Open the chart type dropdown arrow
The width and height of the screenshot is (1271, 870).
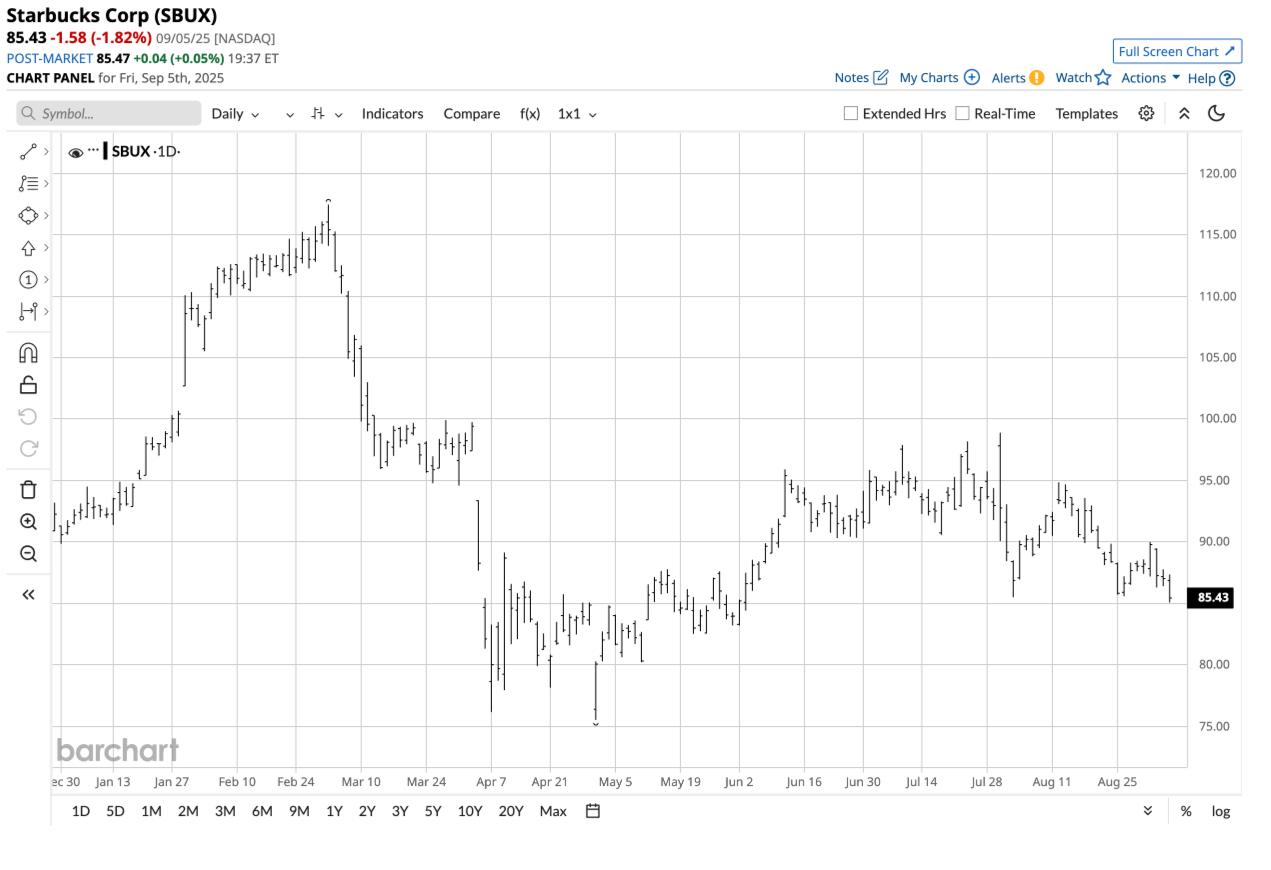[x=339, y=114]
